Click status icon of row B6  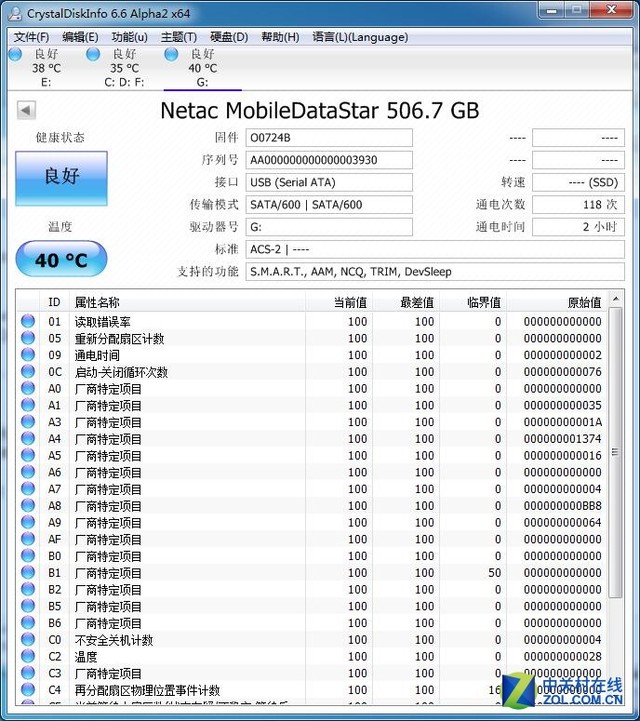point(28,623)
